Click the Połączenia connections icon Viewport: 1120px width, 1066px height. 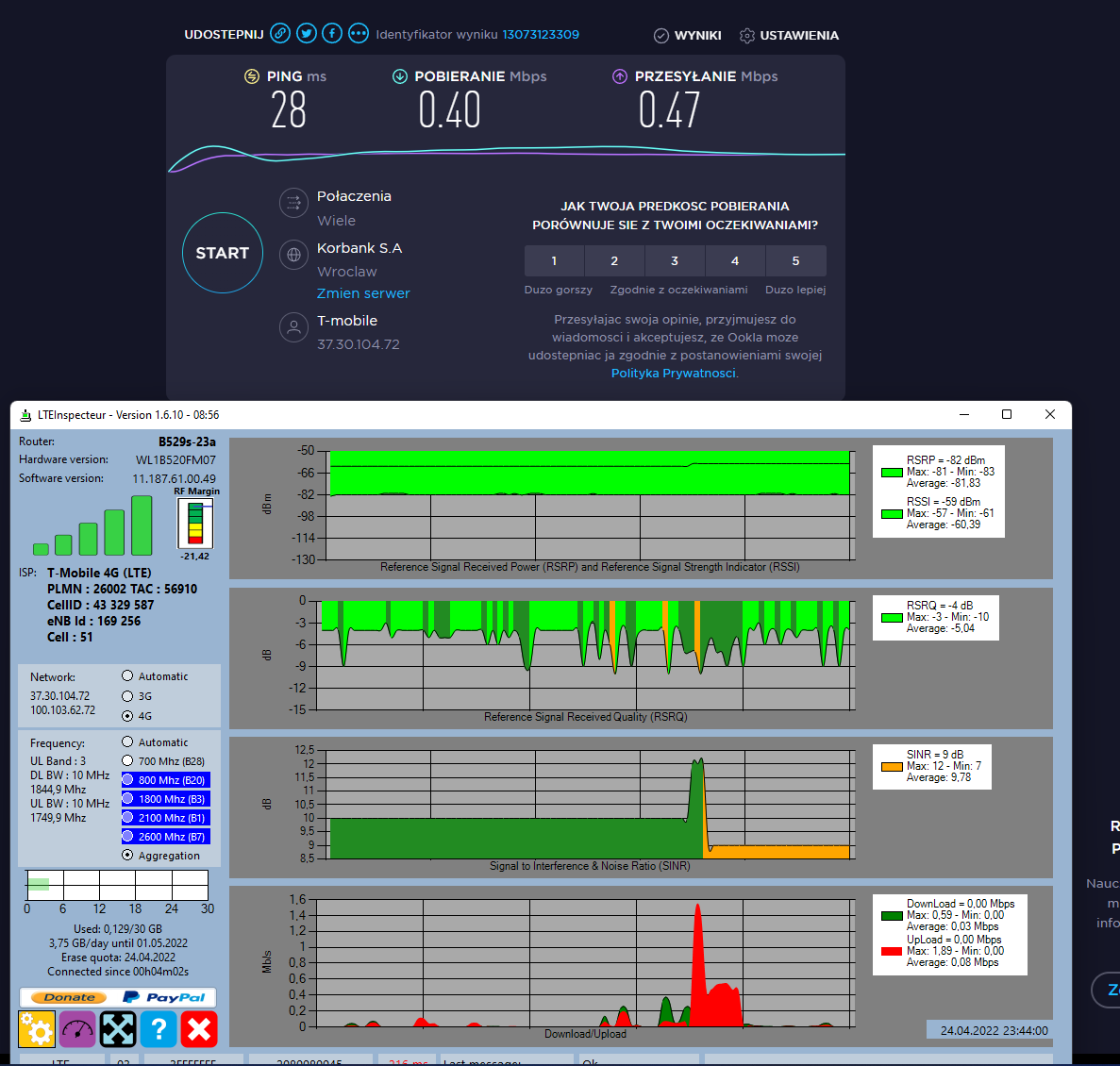pos(293,204)
